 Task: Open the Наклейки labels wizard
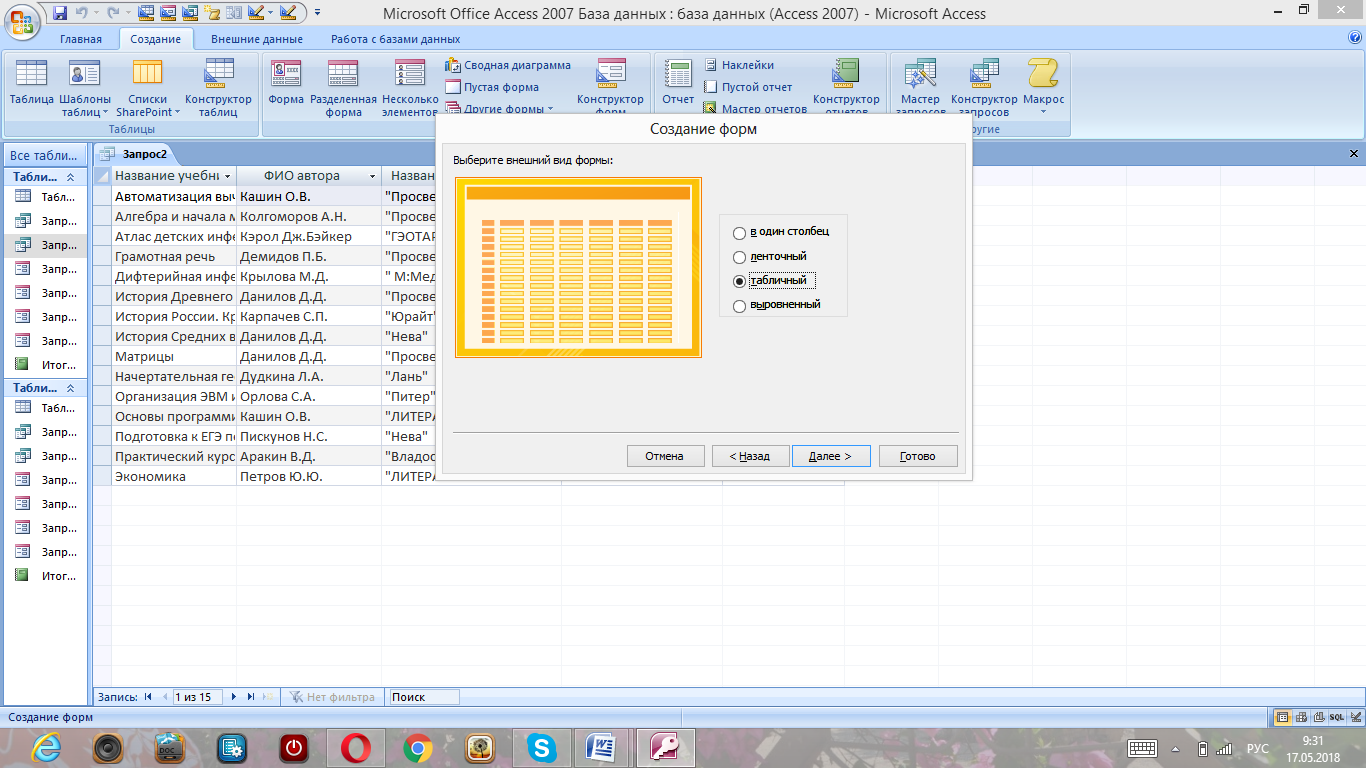tap(738, 65)
